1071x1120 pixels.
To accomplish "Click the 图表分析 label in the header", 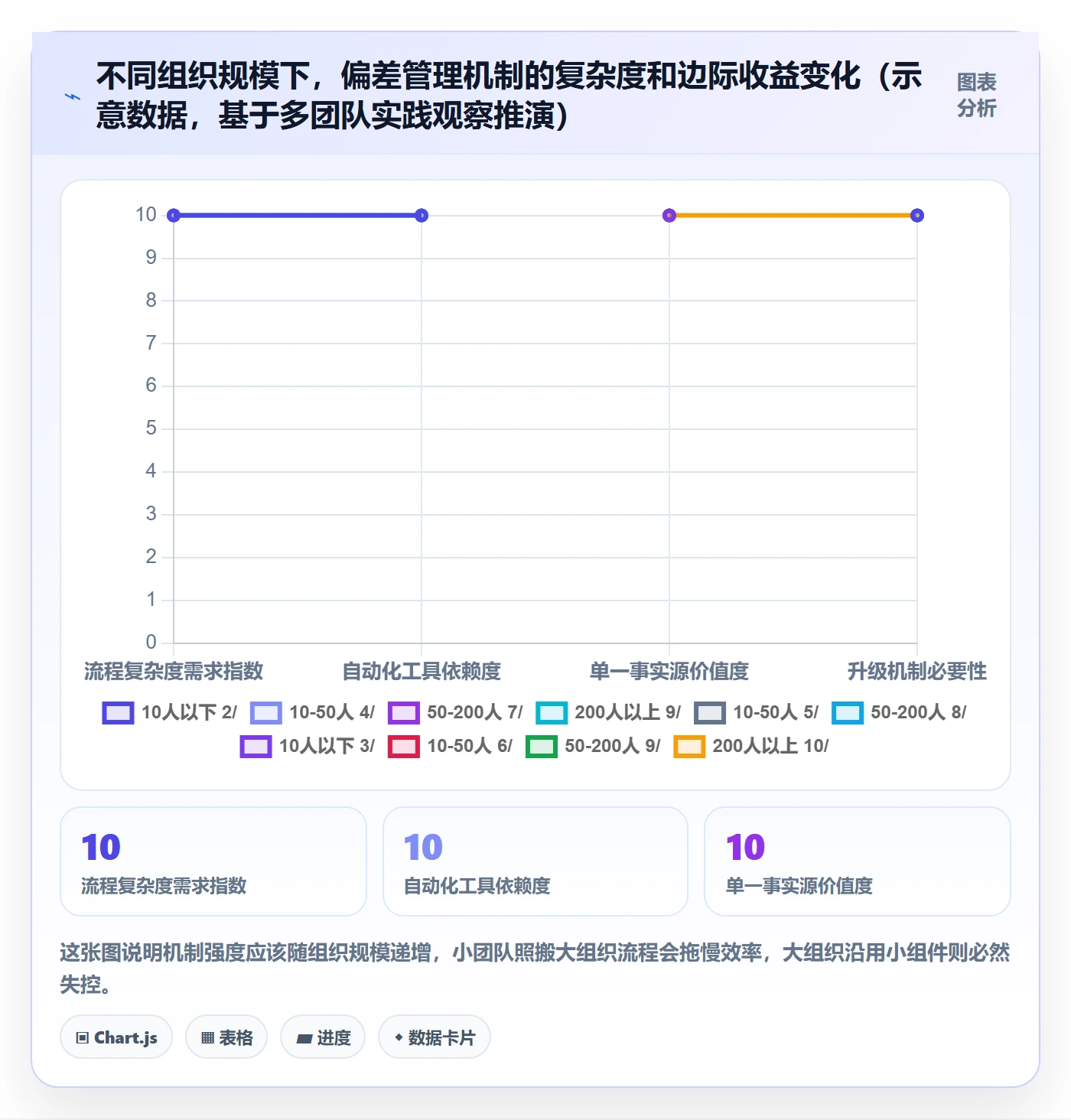I will click(x=976, y=95).
